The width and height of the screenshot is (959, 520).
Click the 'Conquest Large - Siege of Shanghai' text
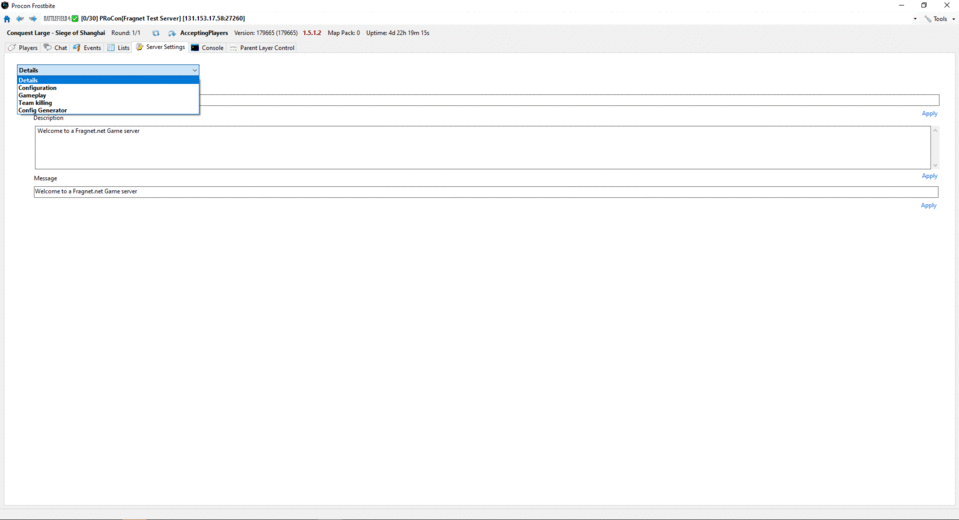56,33
